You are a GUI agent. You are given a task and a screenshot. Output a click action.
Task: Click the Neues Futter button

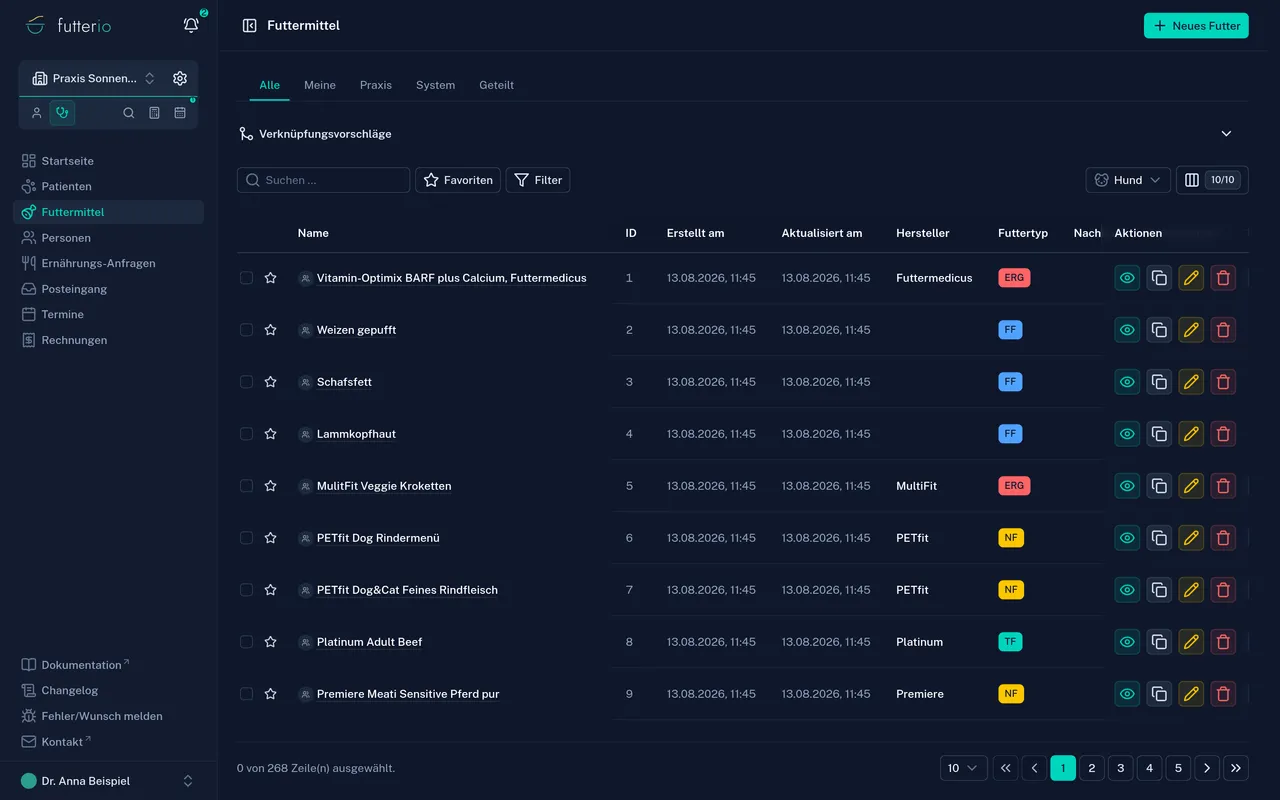pos(1196,26)
